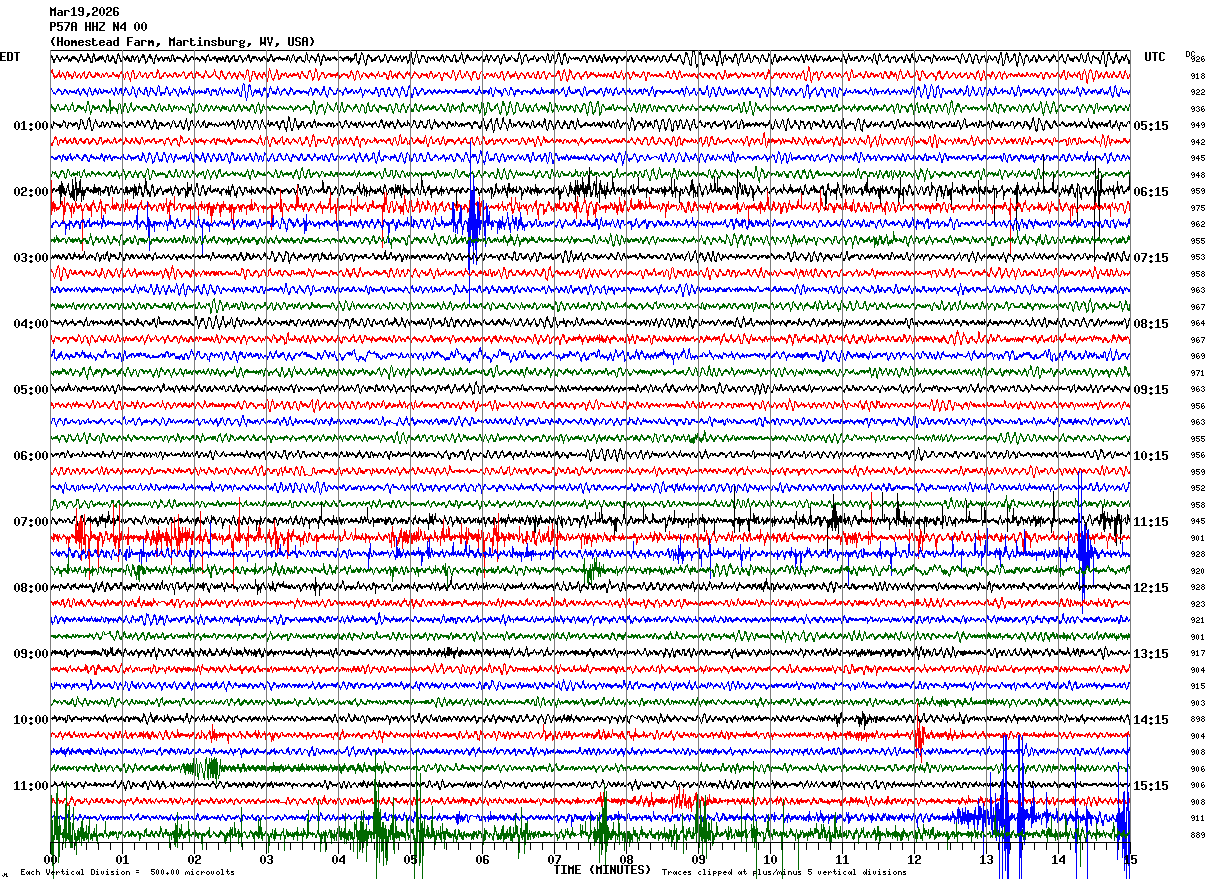
Task: Click the 10:15 UTC time label
Action: 1151,456
